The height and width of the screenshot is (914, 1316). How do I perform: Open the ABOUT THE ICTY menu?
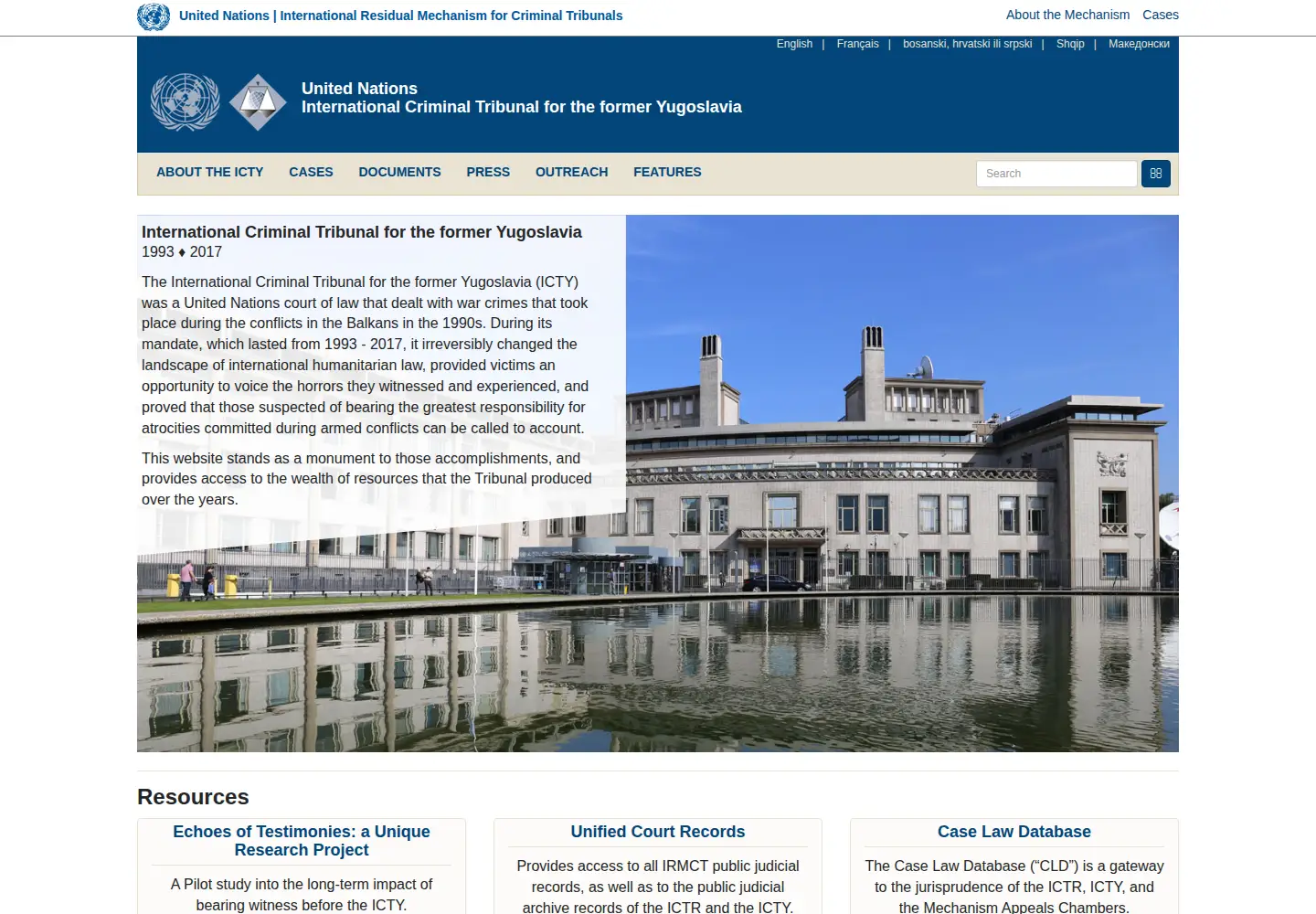pos(209,172)
